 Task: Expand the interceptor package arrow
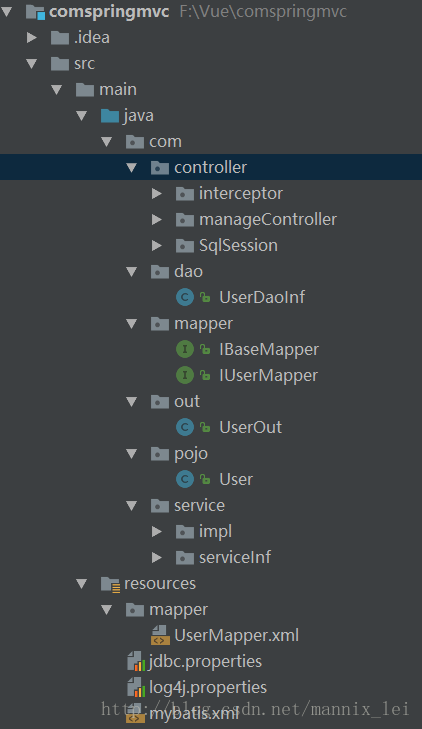pyautogui.click(x=157, y=193)
